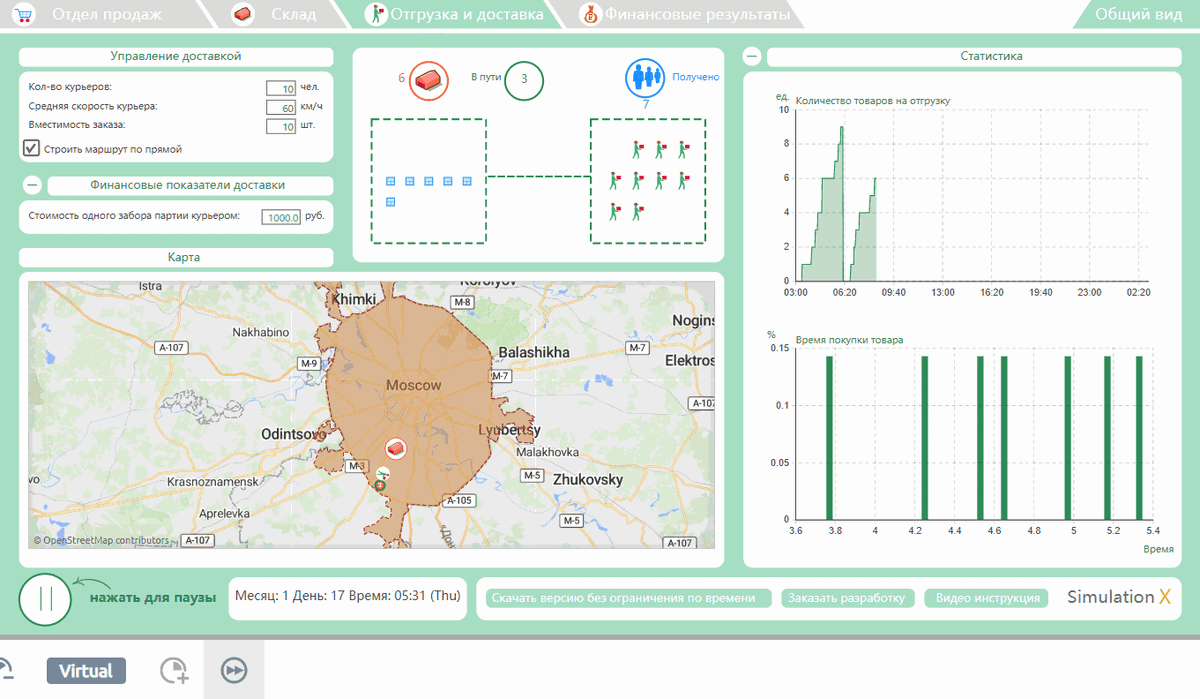The height and width of the screenshot is (699, 1200).
Task: Switch to the Склад tab
Action: coord(272,14)
